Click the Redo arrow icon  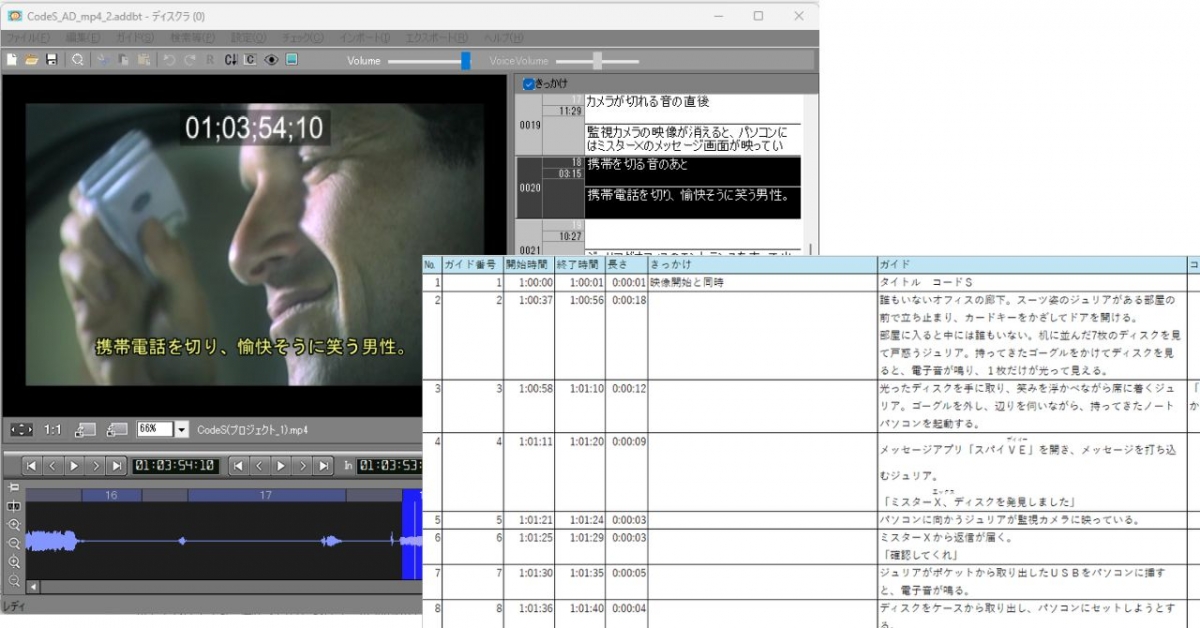click(x=188, y=60)
